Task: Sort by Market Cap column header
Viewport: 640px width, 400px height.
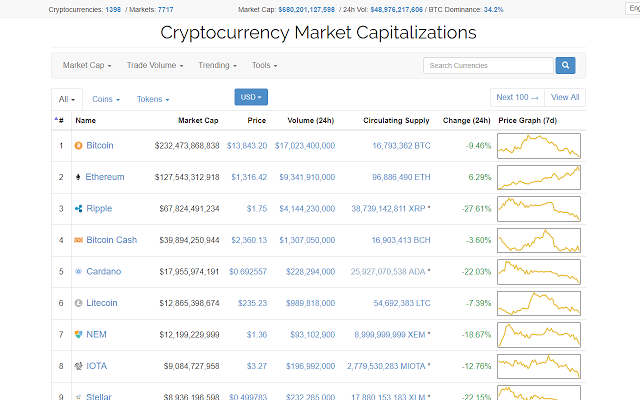Action: 198,120
